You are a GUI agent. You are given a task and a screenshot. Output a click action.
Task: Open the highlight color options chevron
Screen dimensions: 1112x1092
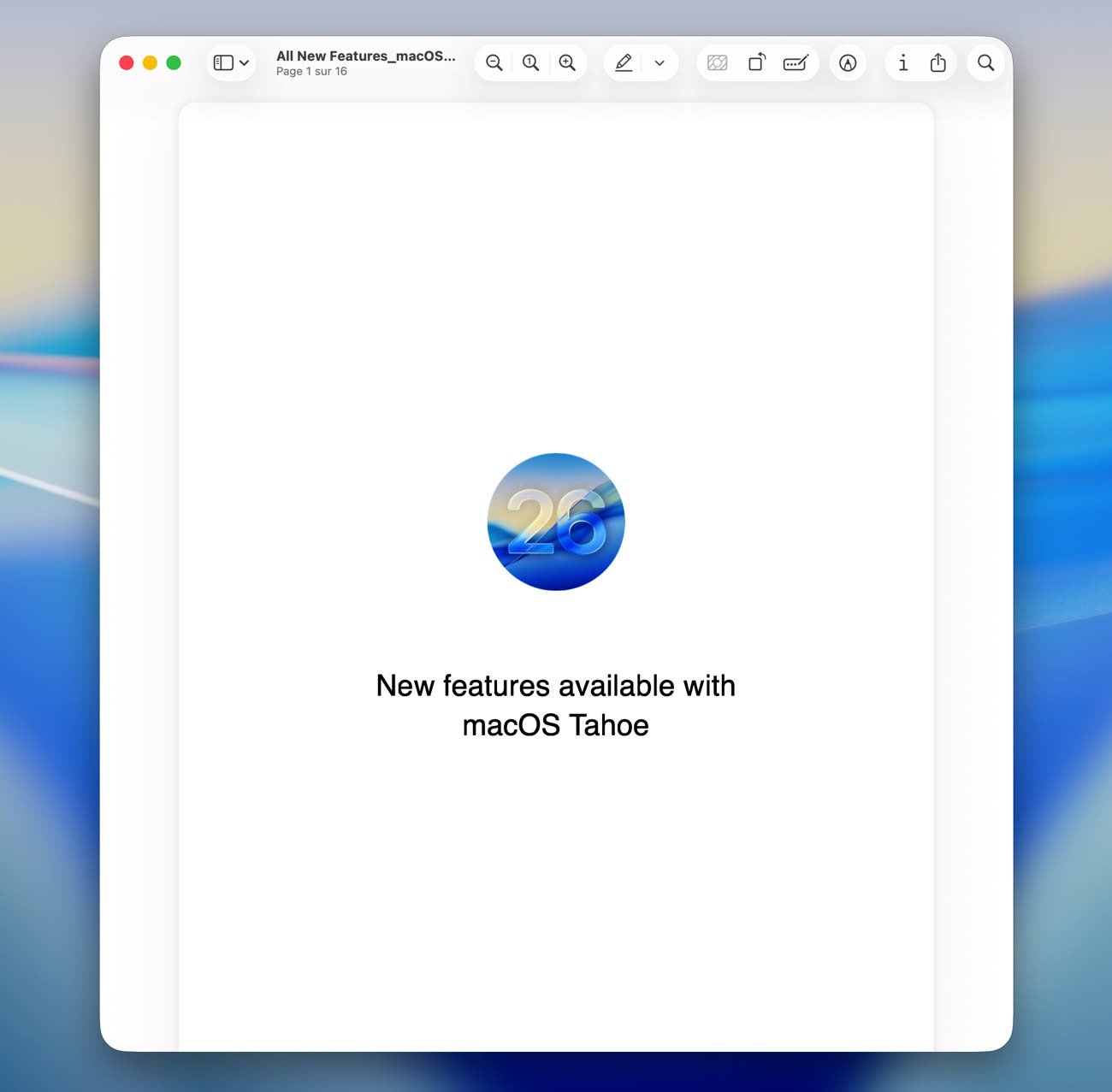coord(660,63)
